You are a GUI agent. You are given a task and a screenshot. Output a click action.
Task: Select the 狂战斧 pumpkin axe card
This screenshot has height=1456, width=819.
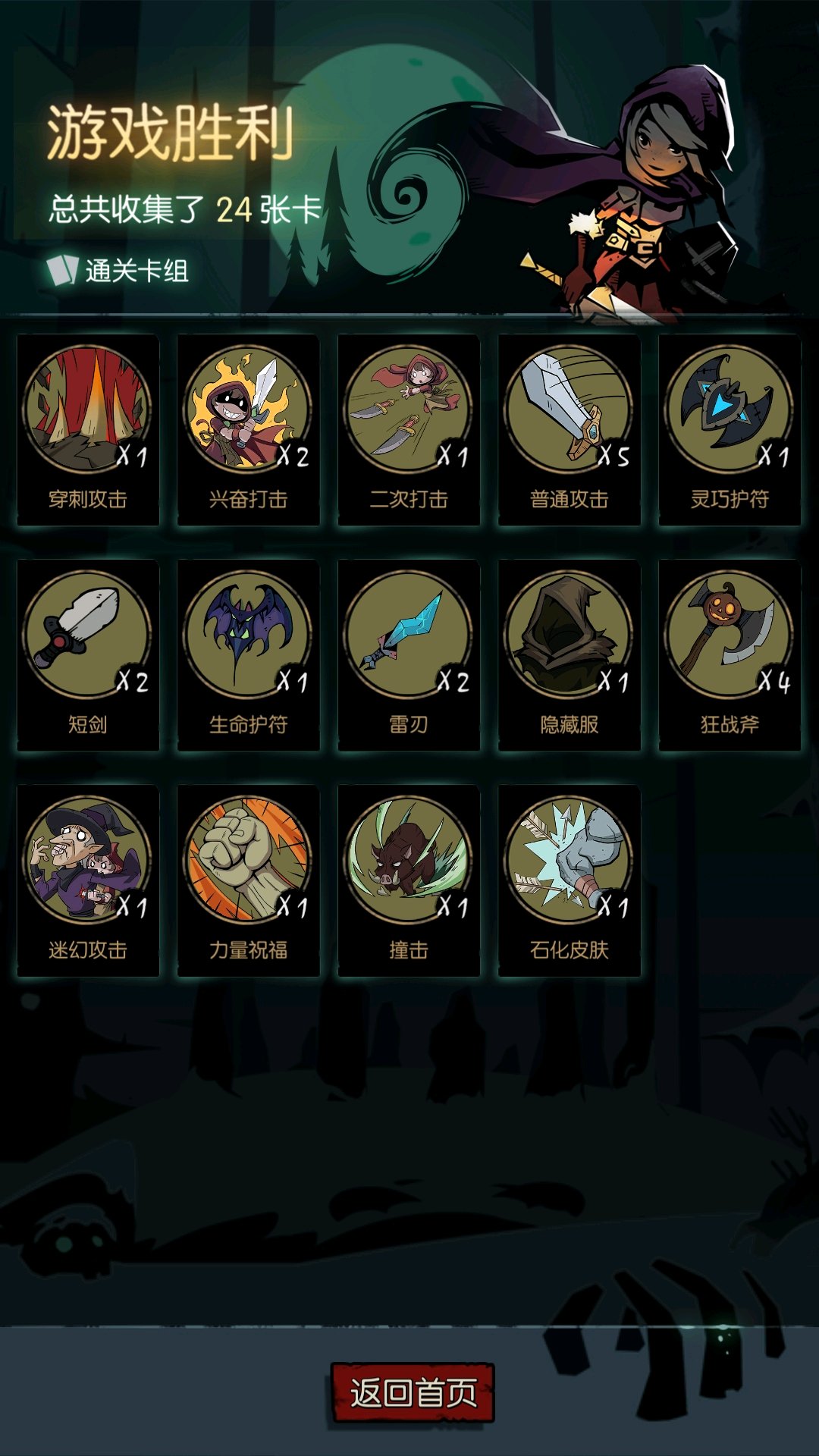[730, 655]
